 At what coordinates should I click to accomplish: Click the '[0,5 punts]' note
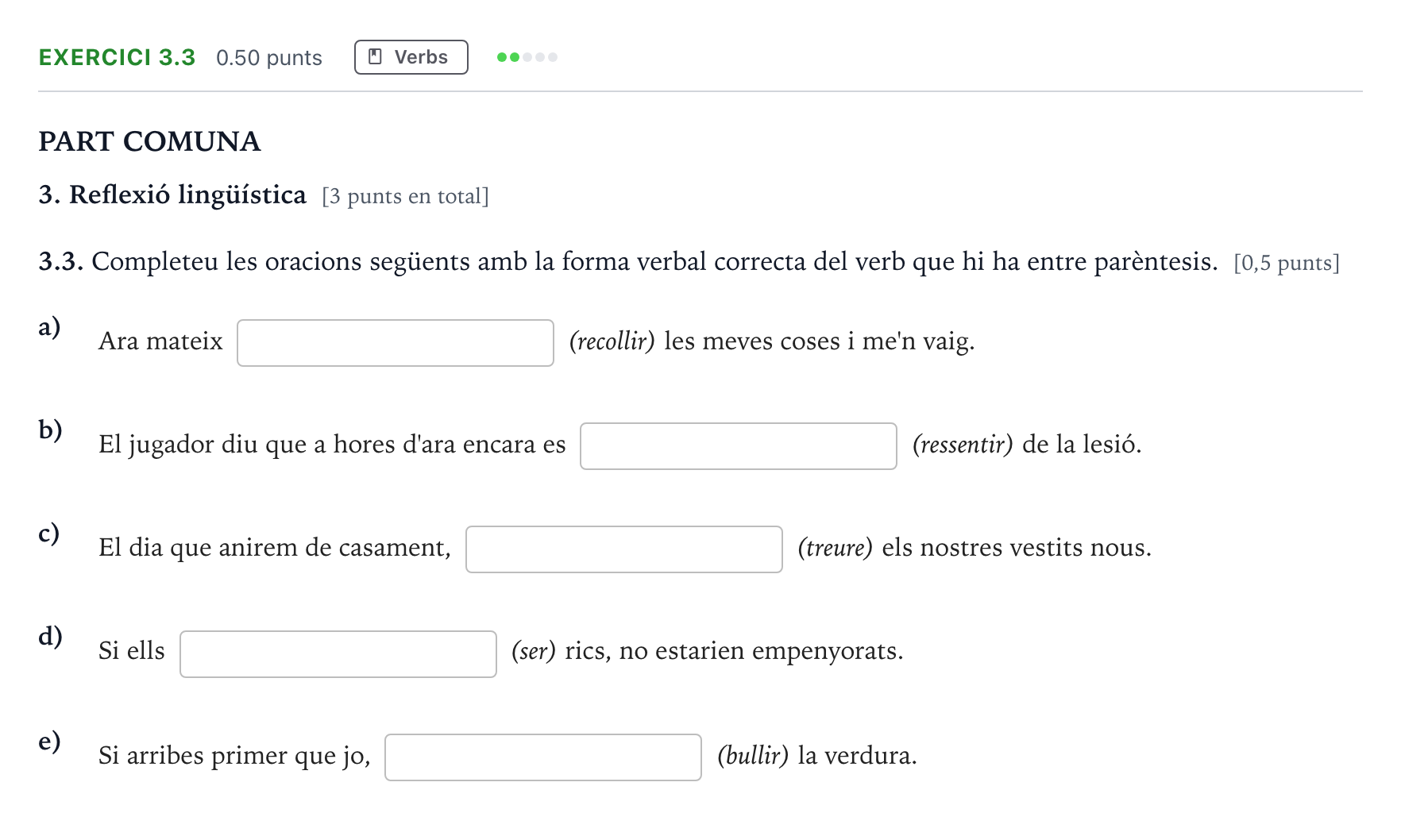click(x=1287, y=263)
